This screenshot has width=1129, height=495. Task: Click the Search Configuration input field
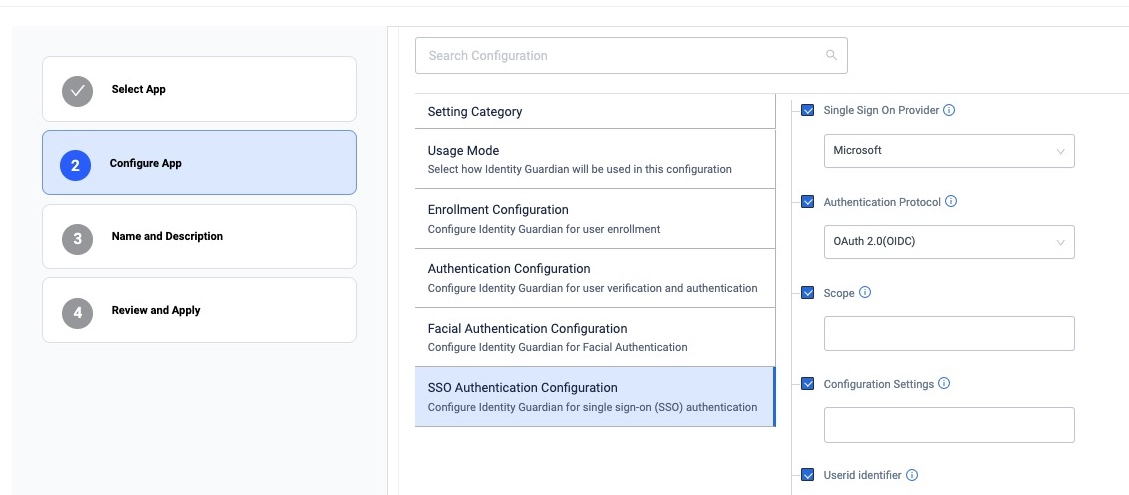tap(620, 56)
